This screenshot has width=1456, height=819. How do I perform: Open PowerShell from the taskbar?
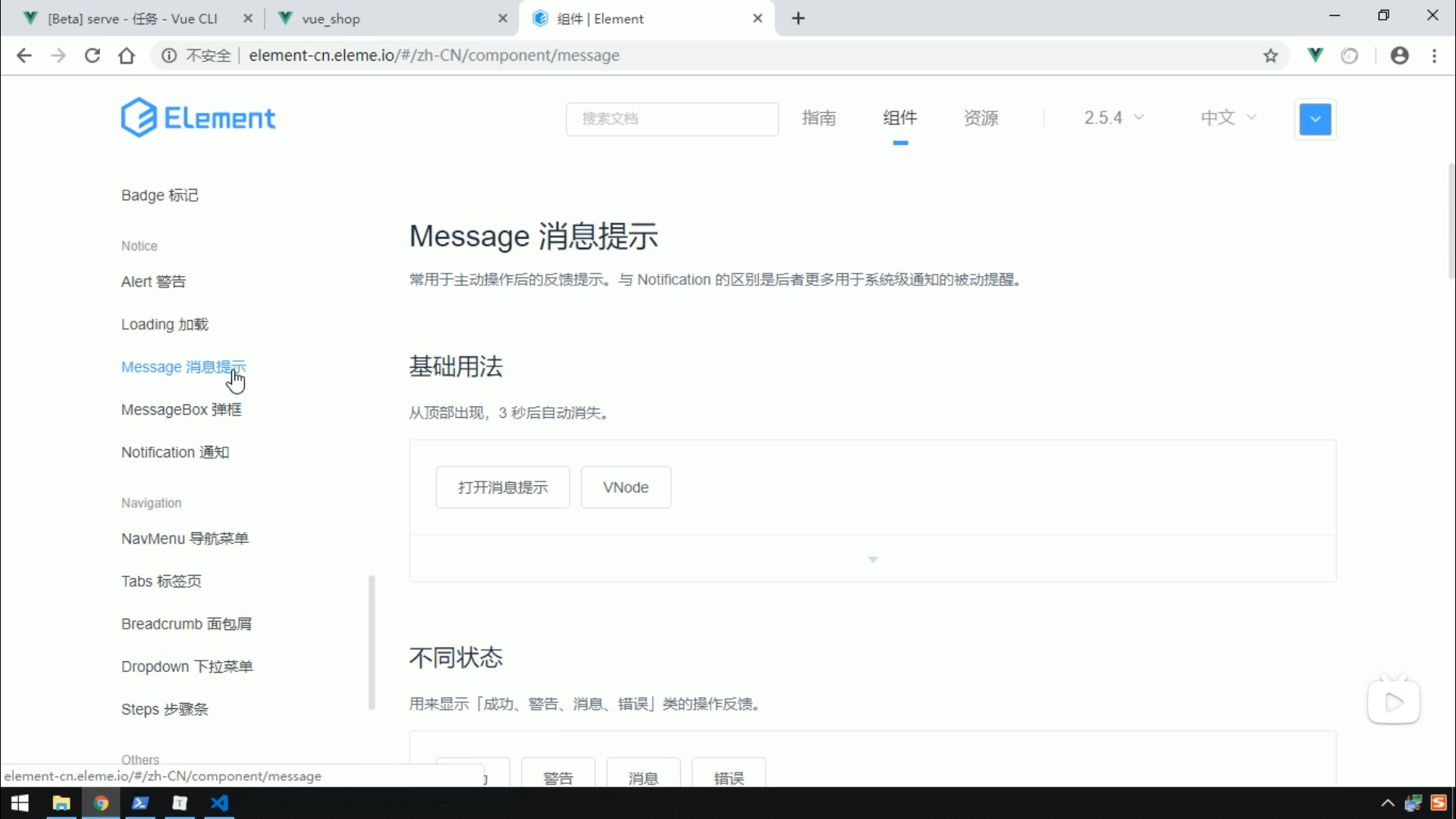(x=140, y=803)
